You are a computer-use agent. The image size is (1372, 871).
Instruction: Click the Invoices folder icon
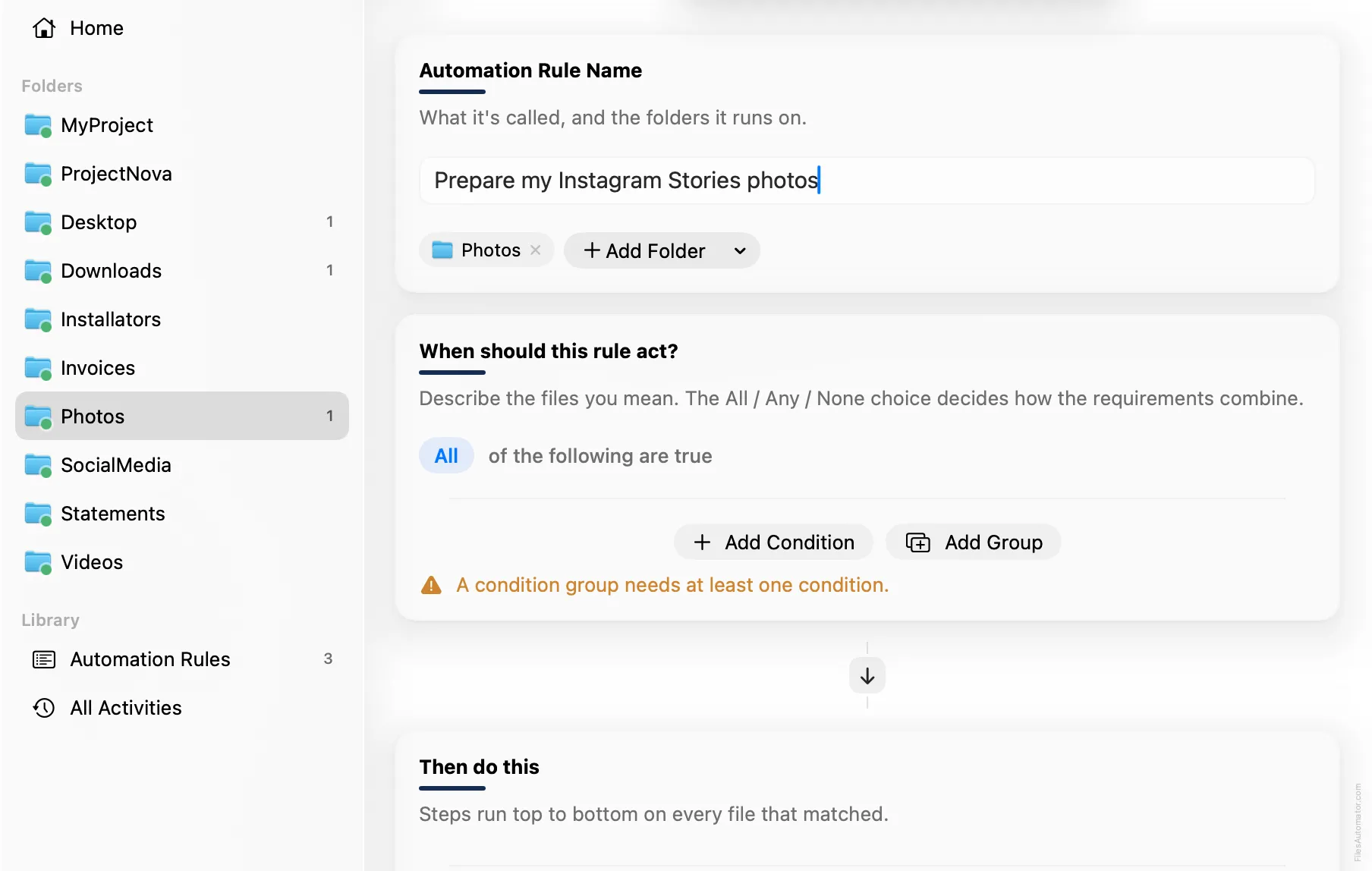click(x=38, y=368)
